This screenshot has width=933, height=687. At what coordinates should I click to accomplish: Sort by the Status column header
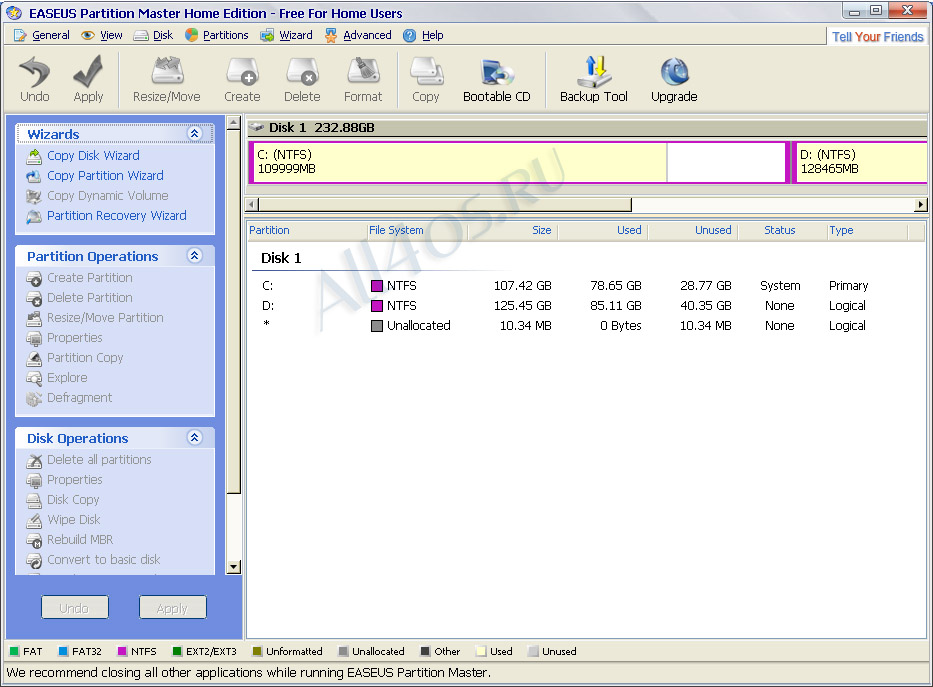[783, 231]
